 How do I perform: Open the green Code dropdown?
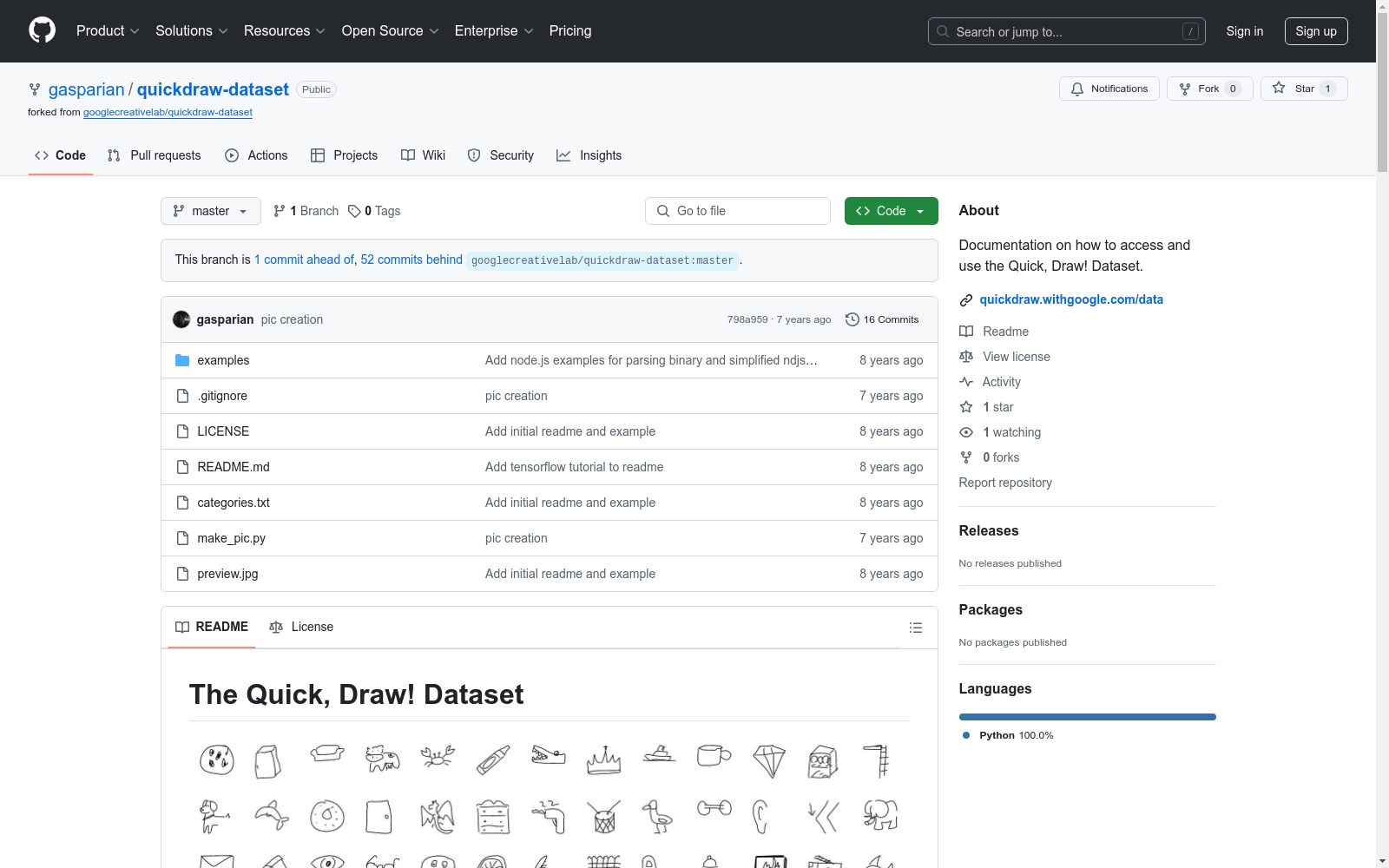click(891, 211)
